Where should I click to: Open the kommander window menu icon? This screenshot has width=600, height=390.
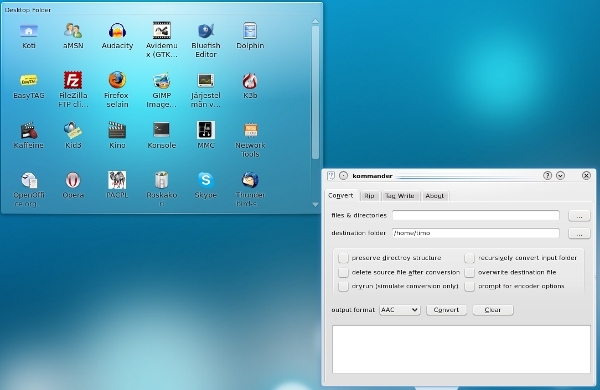tap(331, 176)
